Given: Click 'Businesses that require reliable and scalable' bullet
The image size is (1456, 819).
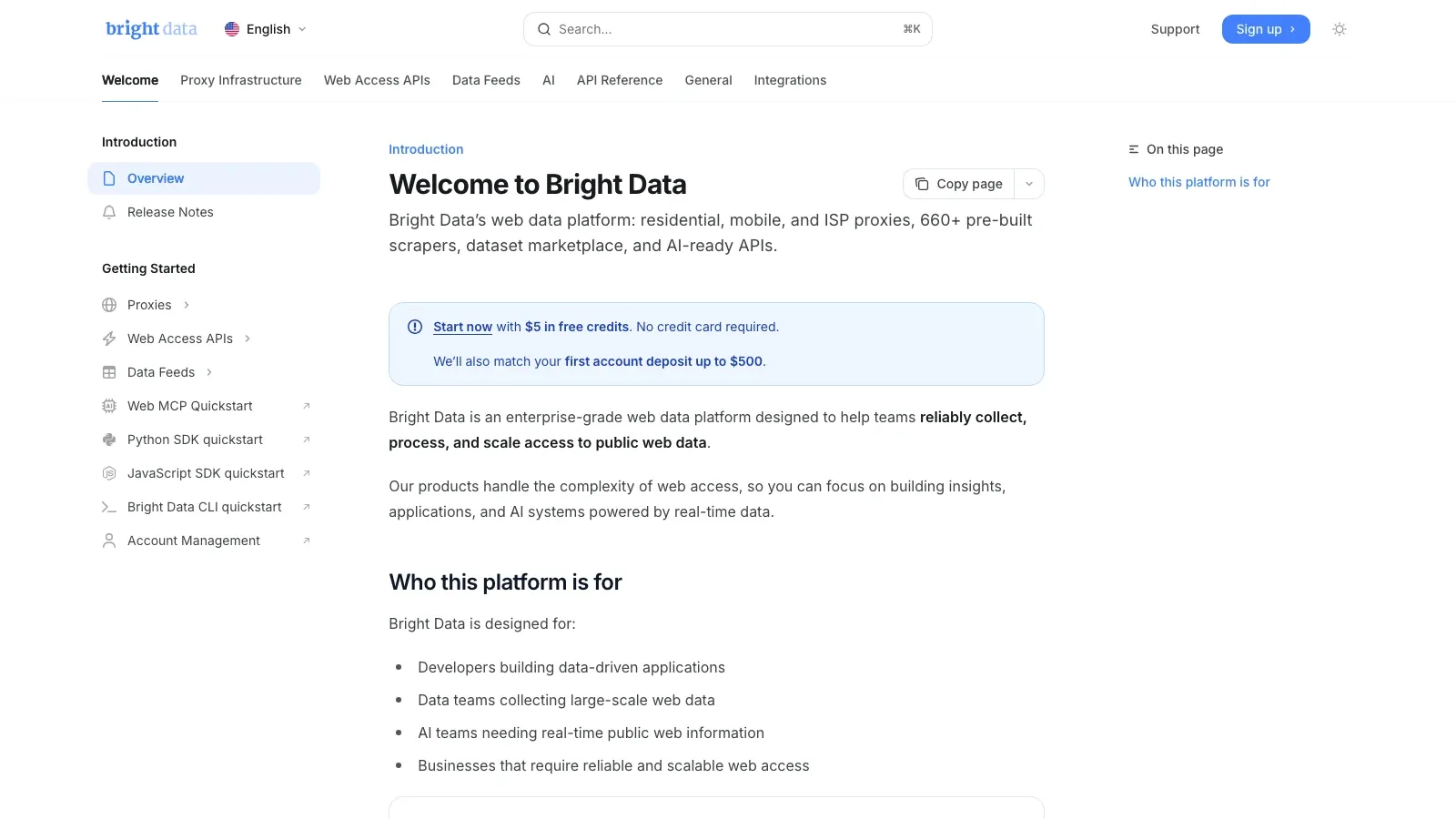Looking at the screenshot, I should [x=613, y=765].
